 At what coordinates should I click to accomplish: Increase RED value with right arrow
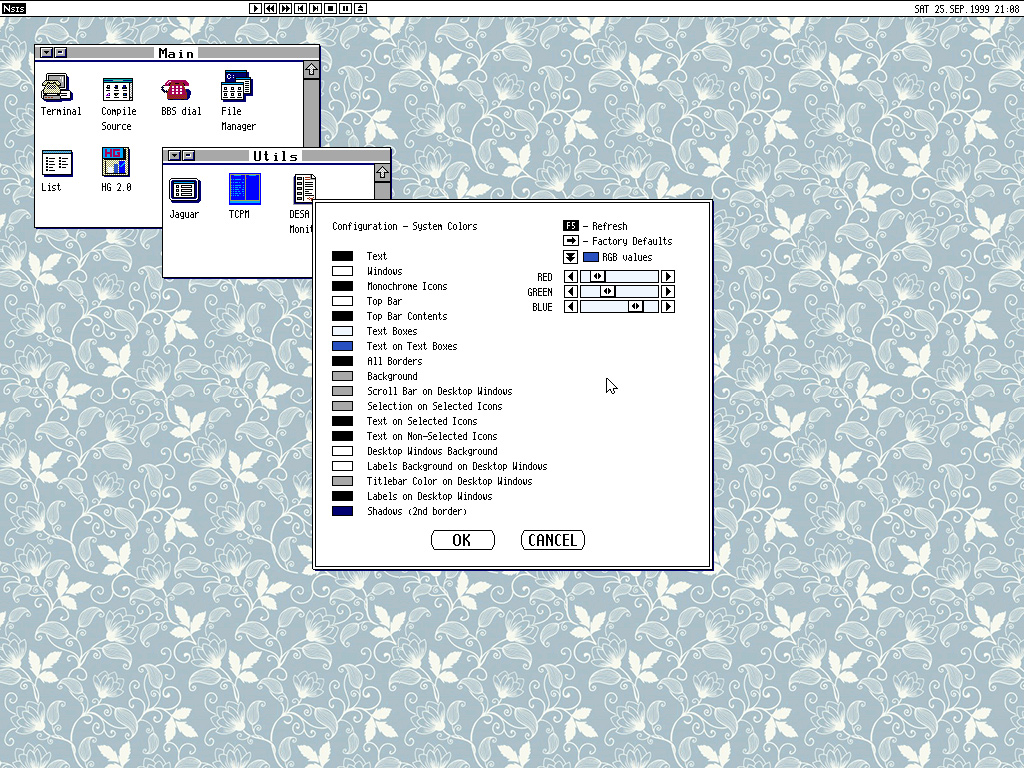click(x=668, y=277)
